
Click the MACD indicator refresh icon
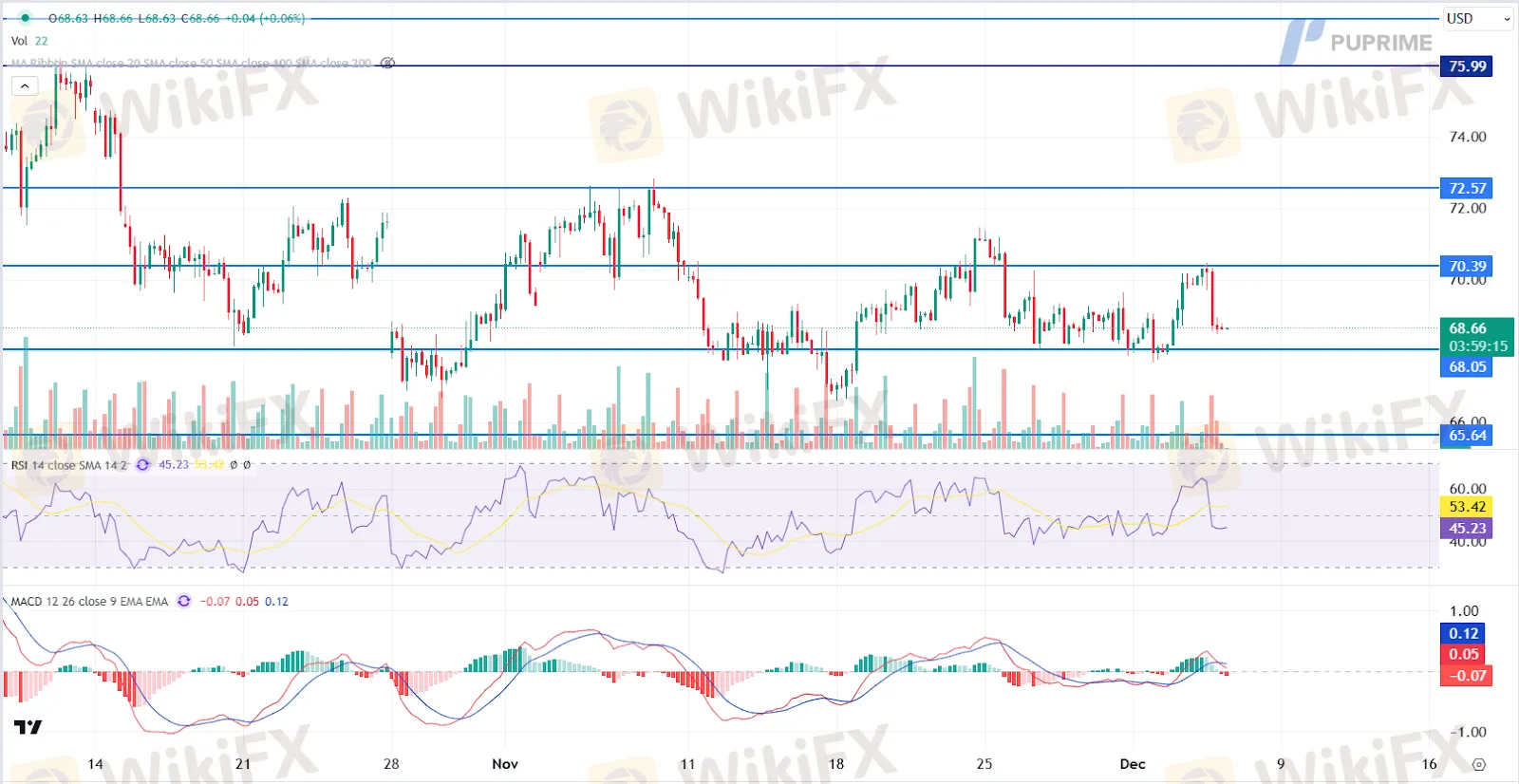coord(184,602)
